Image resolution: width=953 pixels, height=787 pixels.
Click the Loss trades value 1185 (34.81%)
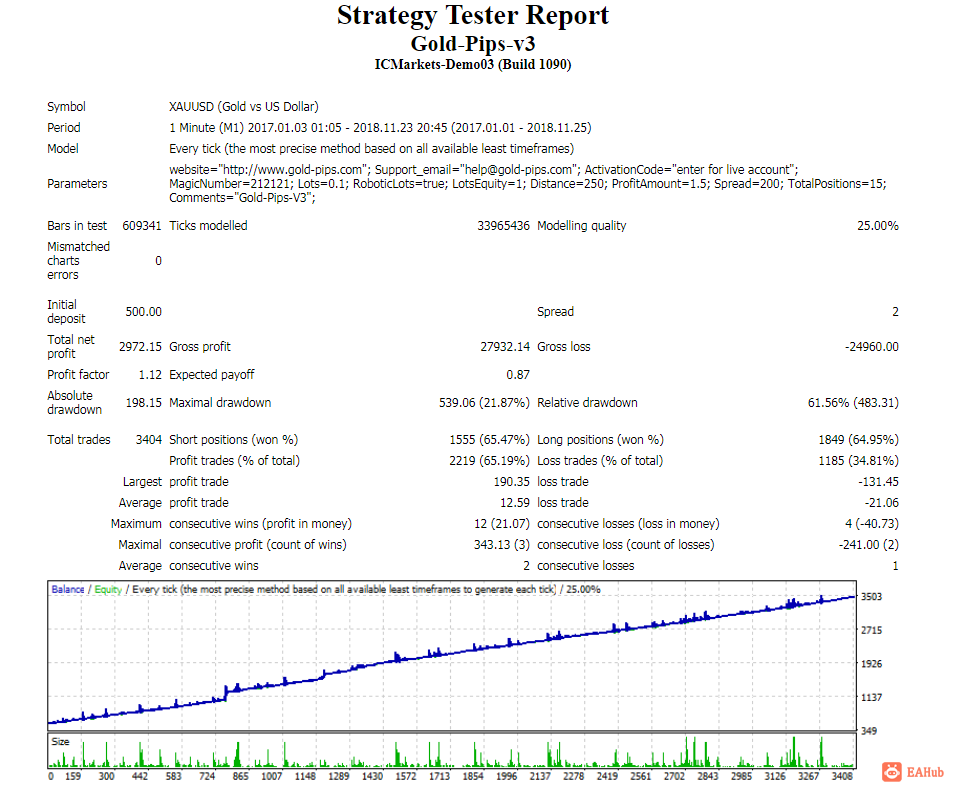point(859,461)
